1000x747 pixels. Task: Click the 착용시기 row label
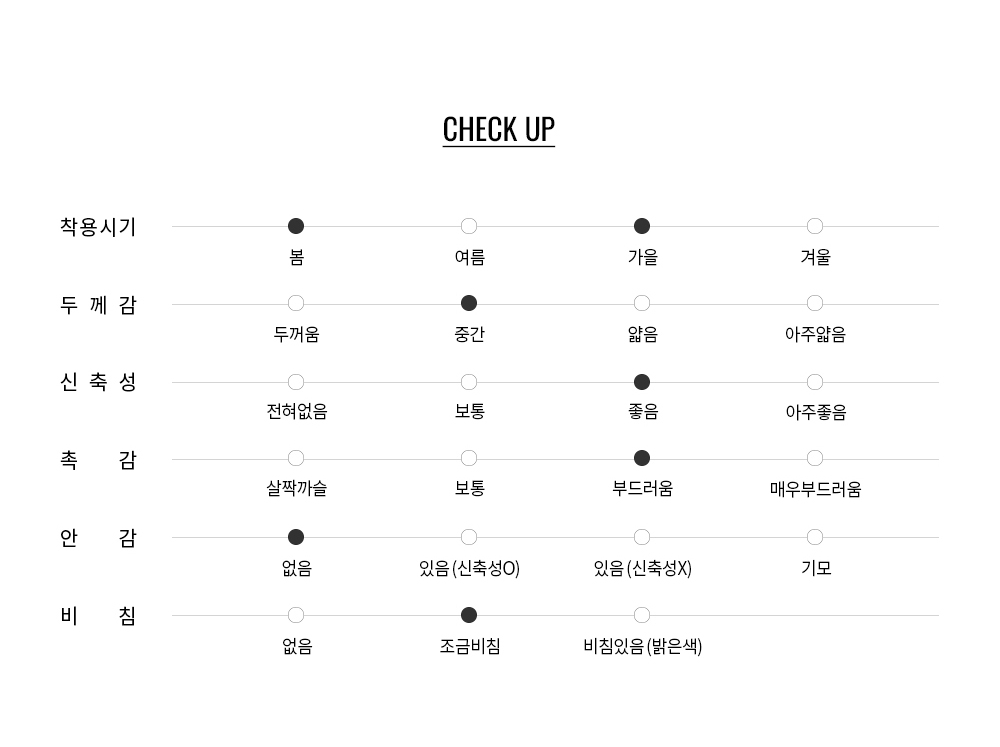point(98,227)
